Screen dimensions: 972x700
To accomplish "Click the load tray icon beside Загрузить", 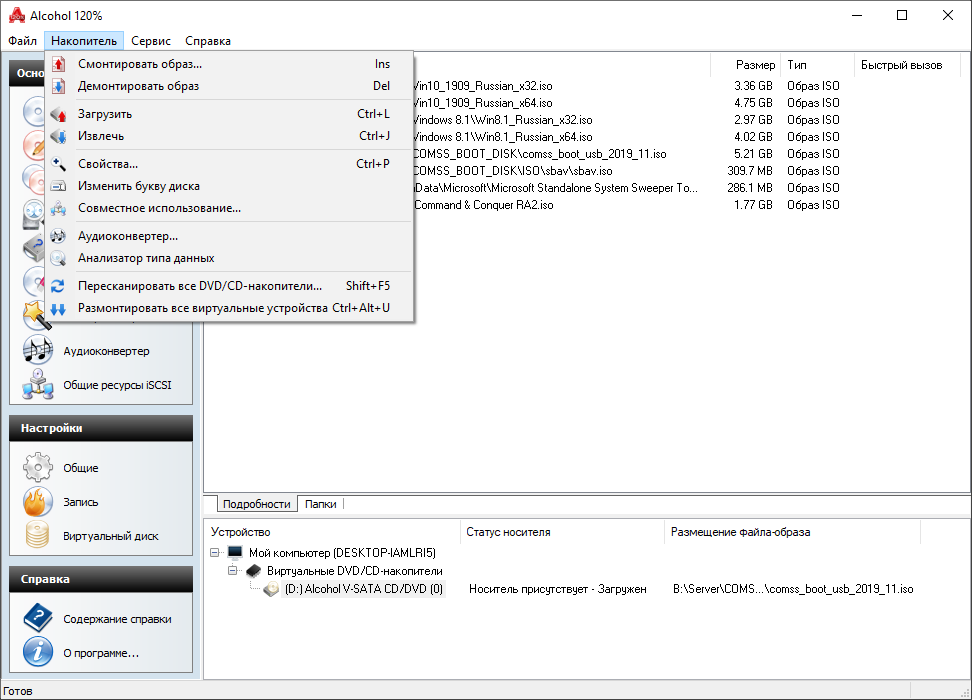I will point(58,114).
